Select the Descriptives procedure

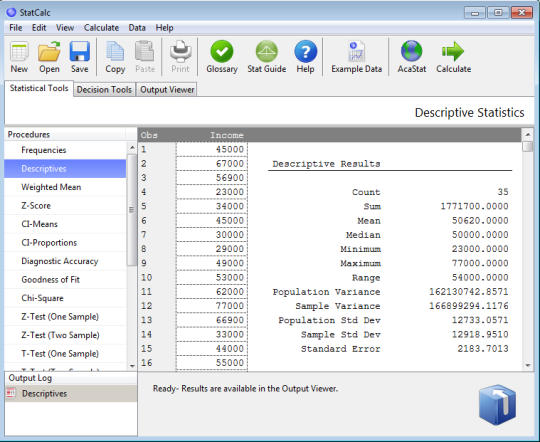pos(65,169)
